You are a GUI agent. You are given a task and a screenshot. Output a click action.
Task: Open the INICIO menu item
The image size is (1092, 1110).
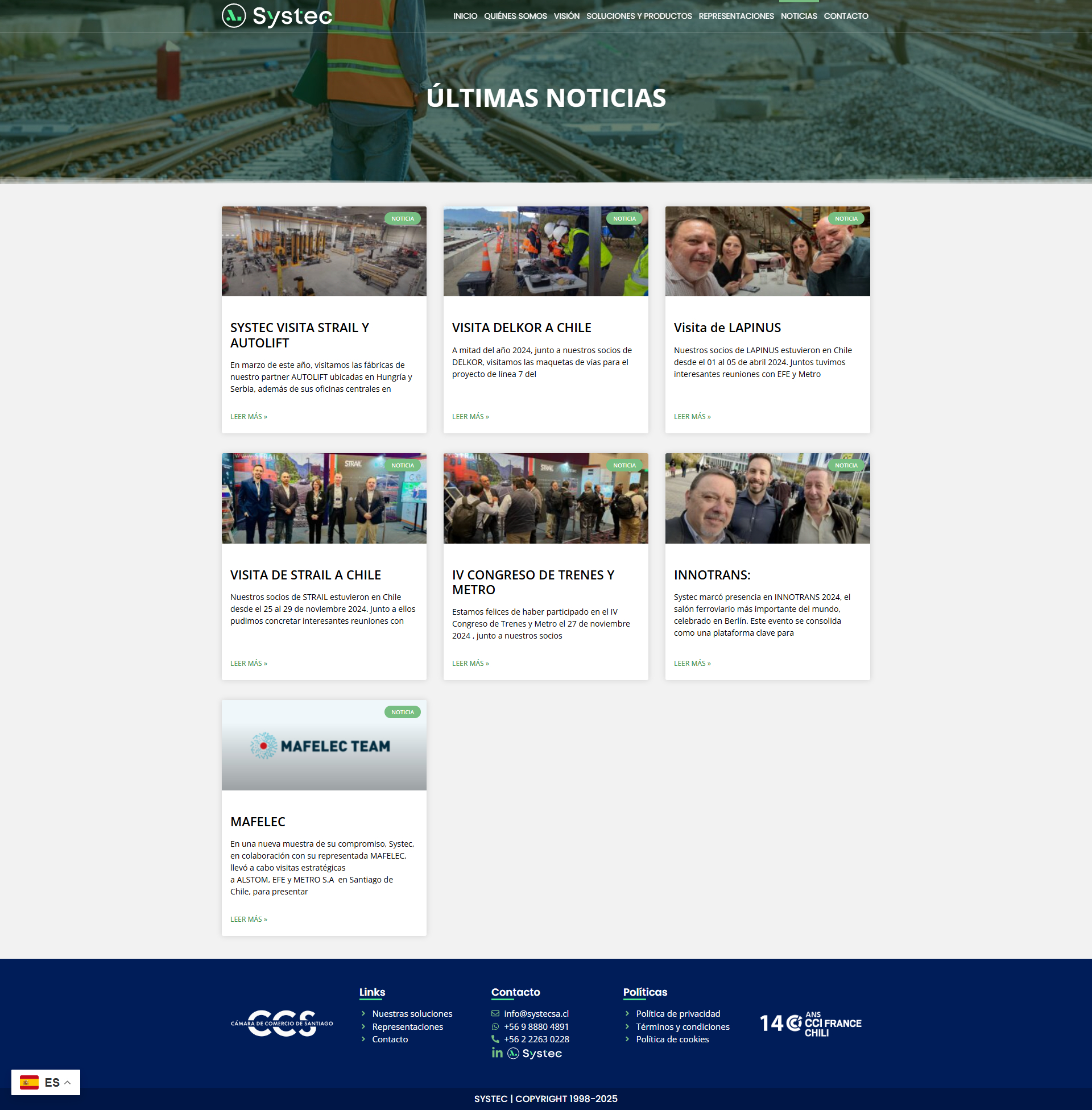[x=465, y=16]
